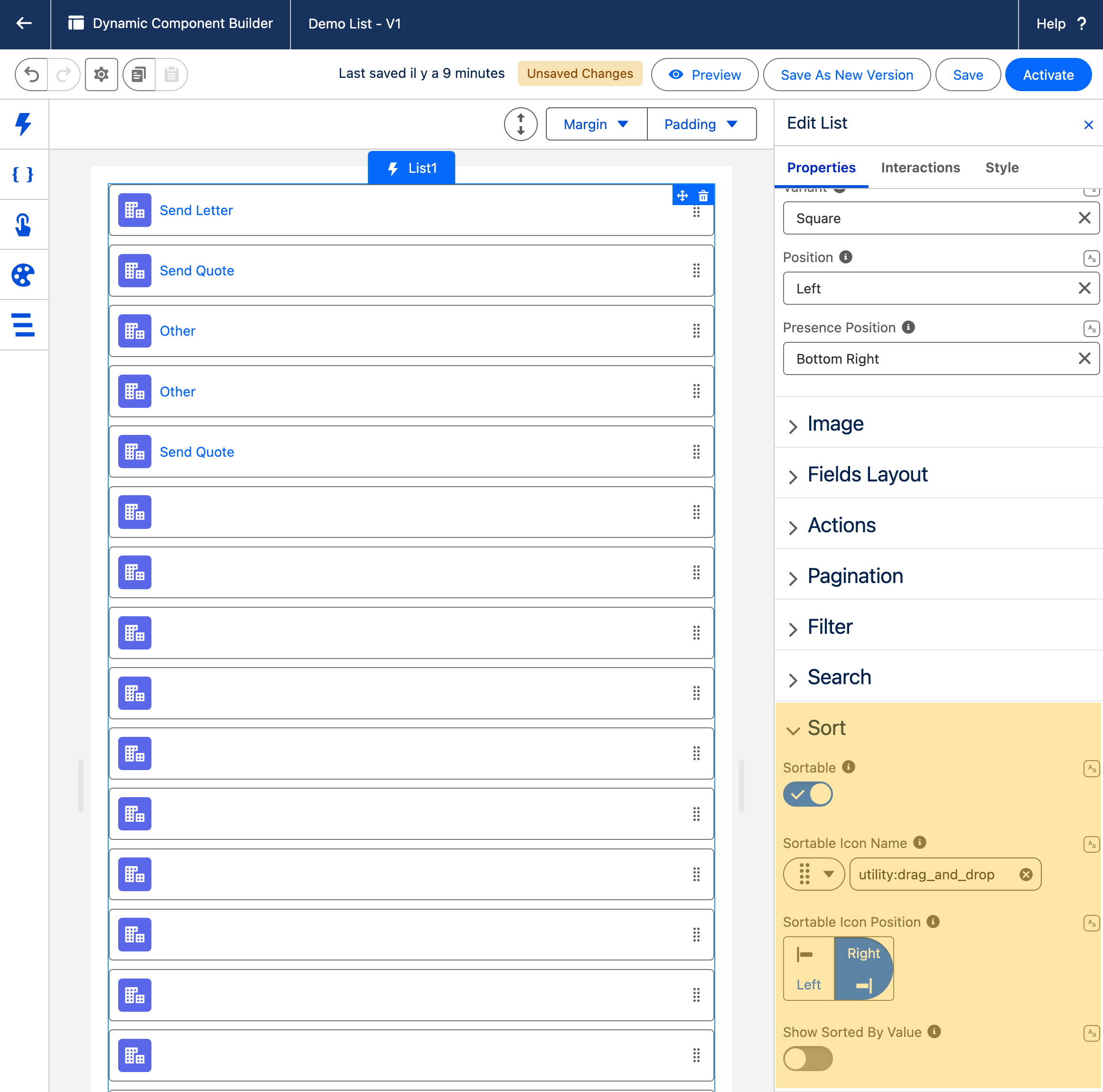This screenshot has height=1092, width=1103.
Task: Set sortable icon position to Left
Action: point(808,969)
